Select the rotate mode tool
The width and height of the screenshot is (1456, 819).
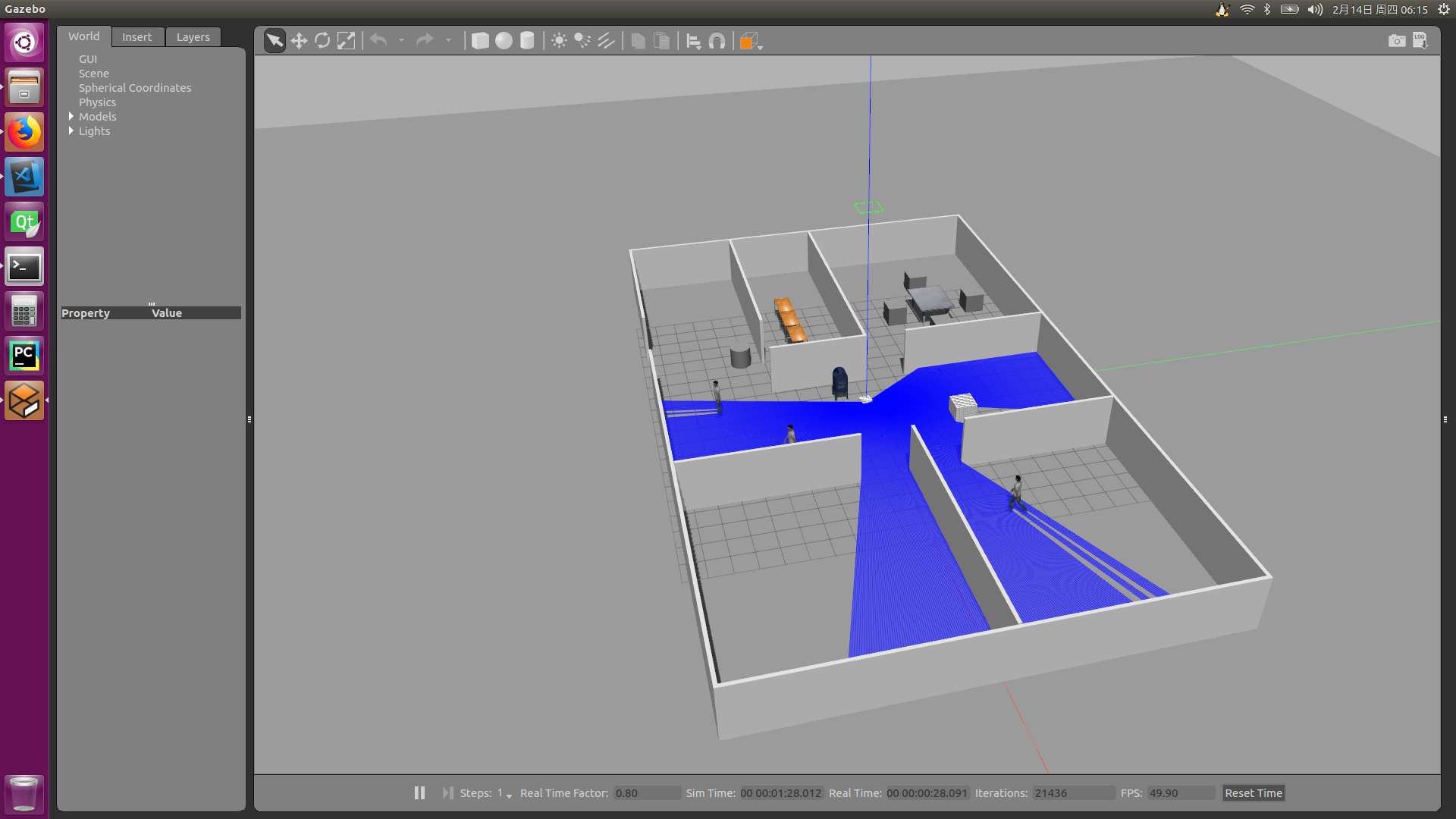coord(322,41)
